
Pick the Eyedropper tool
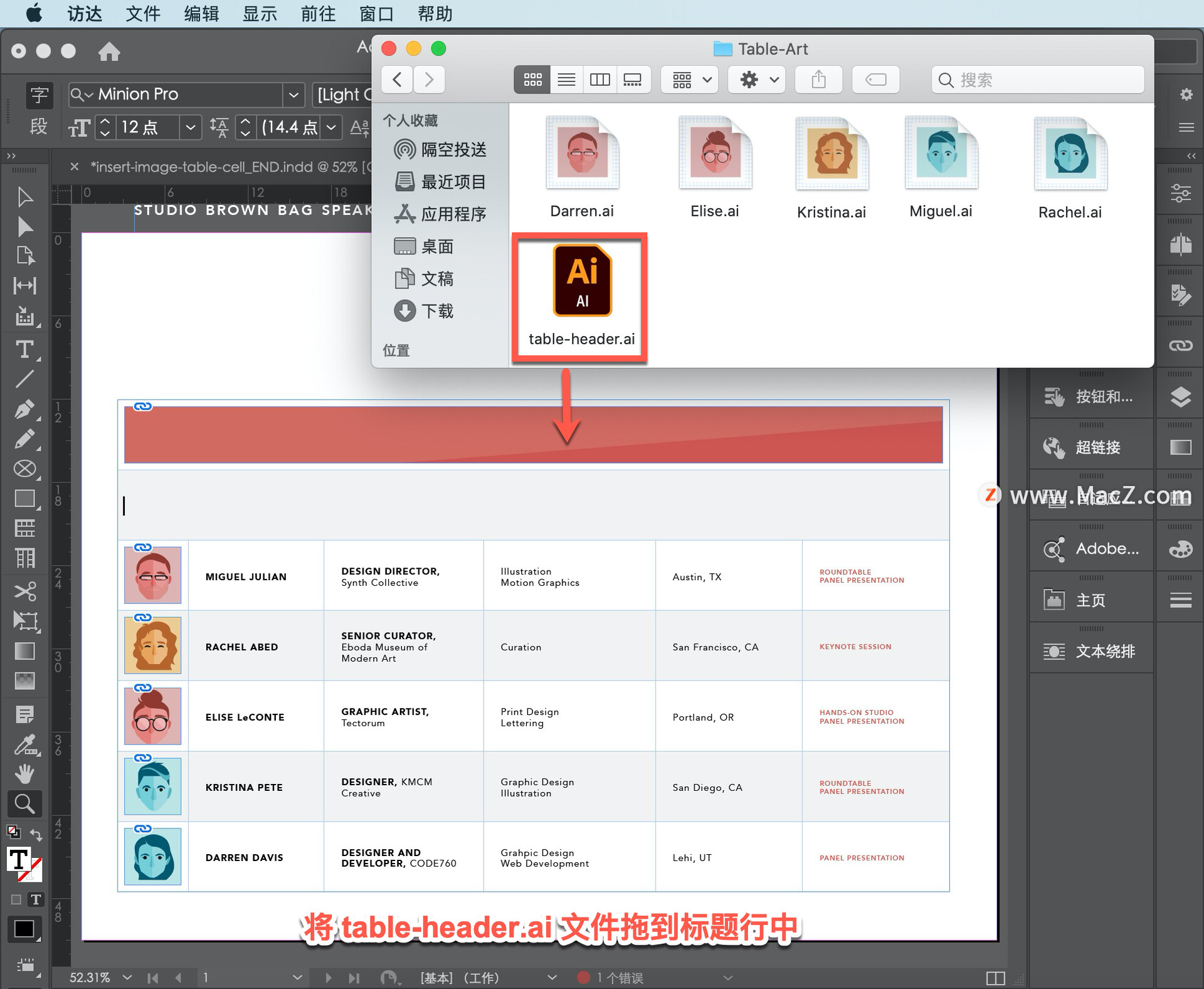[24, 744]
